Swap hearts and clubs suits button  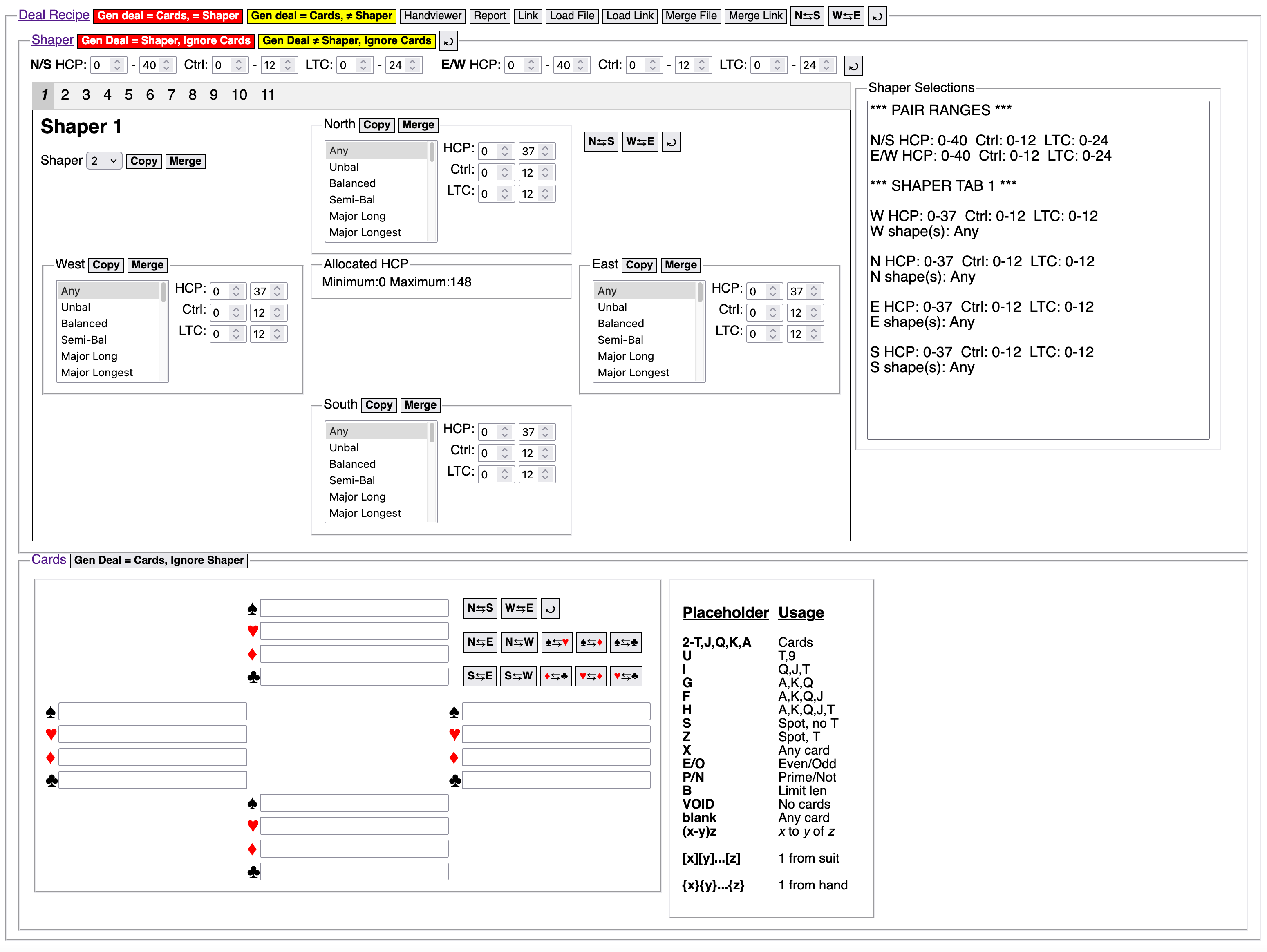(625, 676)
